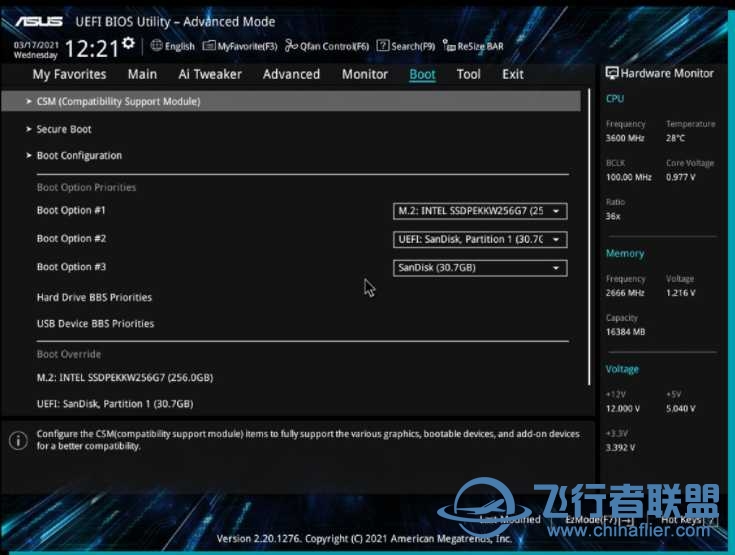This screenshot has width=735, height=555.
Task: Click the 03/17/2021 date text
Action: [36, 45]
